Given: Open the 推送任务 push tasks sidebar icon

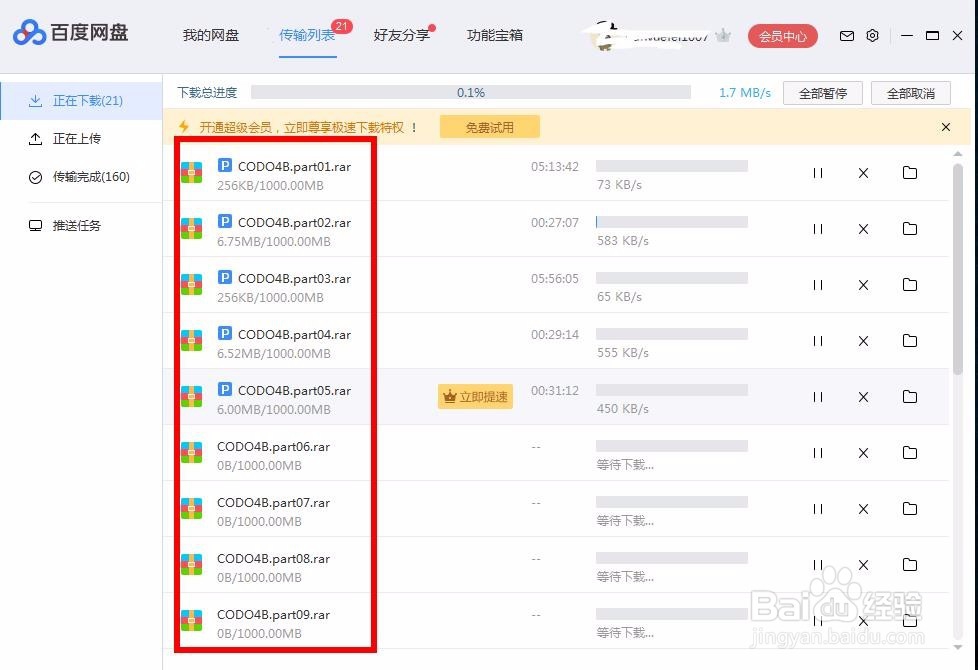Looking at the screenshot, I should pyautogui.click(x=33, y=225).
